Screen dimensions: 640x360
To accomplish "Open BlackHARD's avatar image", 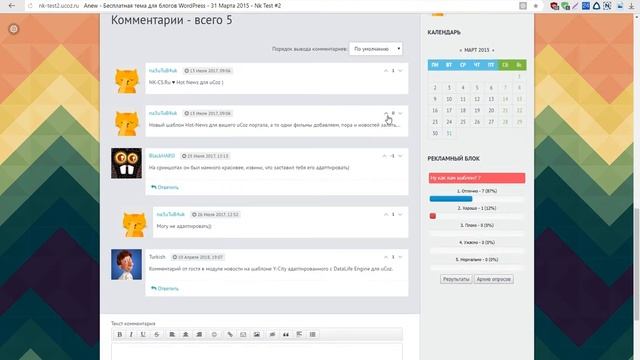I will 127,163.
